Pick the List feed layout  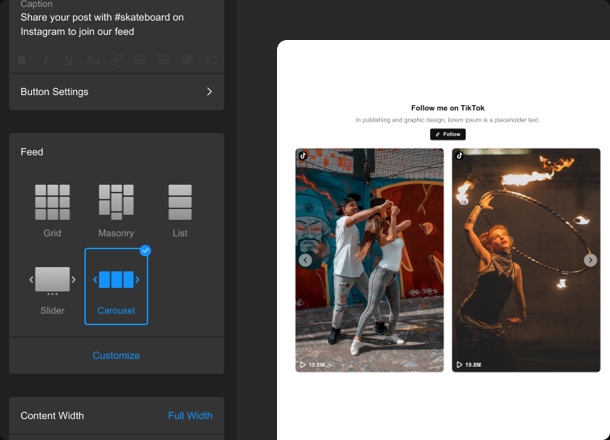(180, 209)
